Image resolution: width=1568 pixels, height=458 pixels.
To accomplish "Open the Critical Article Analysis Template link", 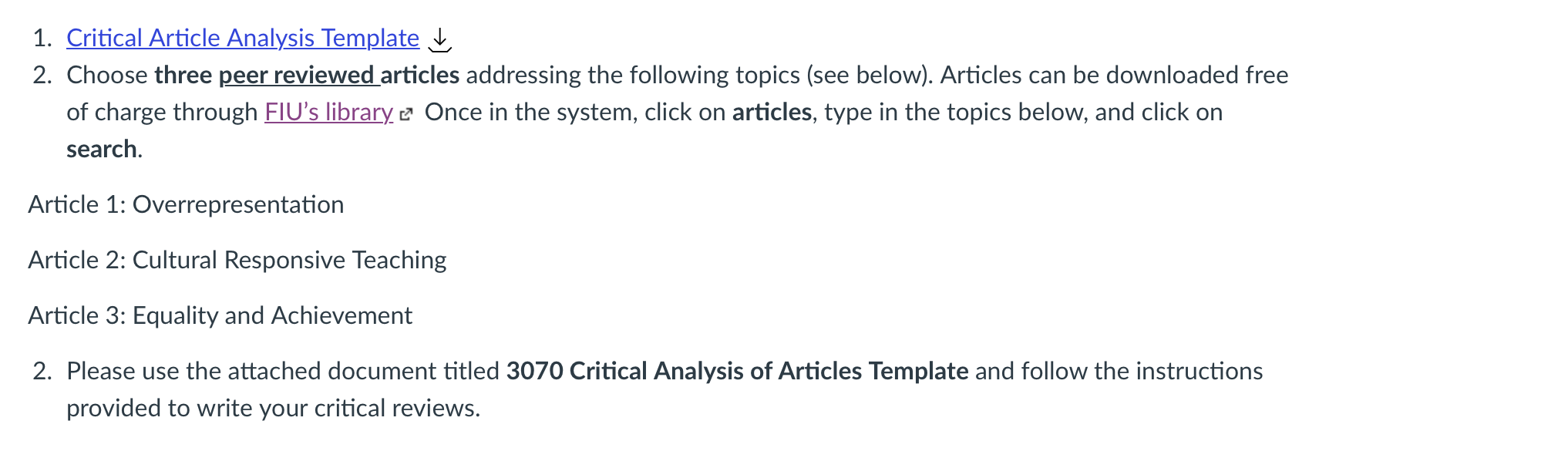I will (243, 38).
